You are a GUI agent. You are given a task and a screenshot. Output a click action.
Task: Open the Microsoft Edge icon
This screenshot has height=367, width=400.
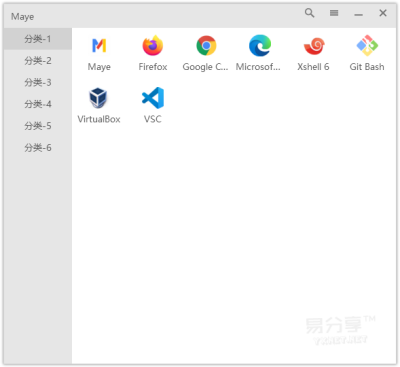[260, 46]
